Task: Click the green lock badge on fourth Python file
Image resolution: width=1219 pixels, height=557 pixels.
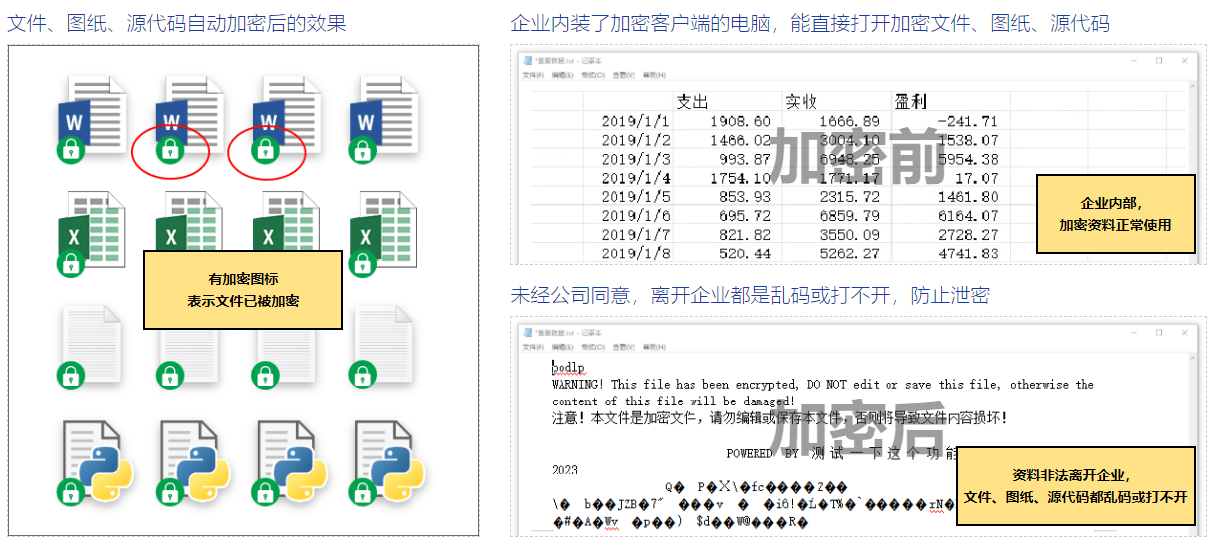Action: [361, 493]
